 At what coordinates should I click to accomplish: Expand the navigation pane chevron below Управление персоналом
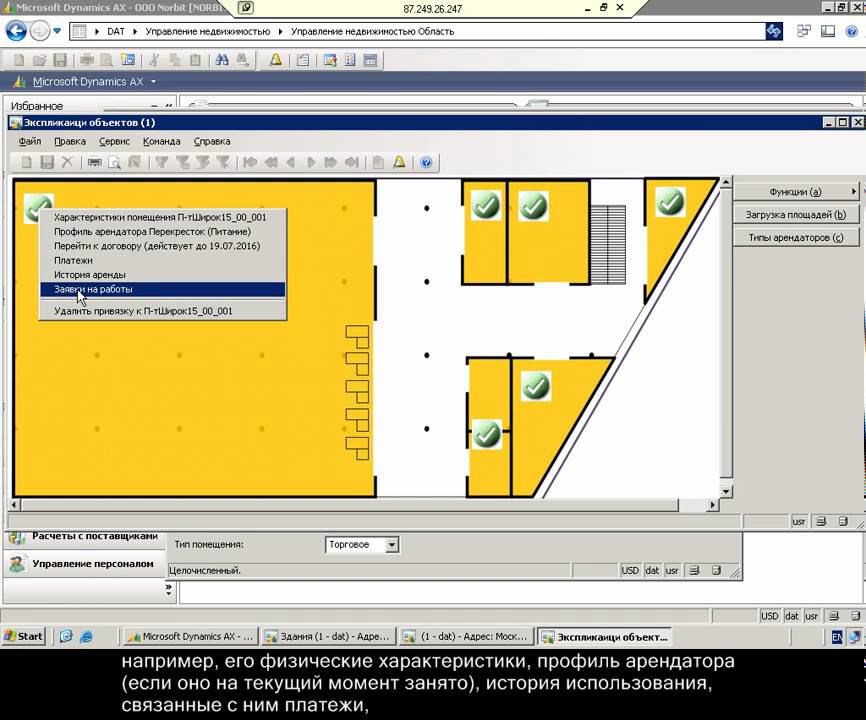(168, 590)
